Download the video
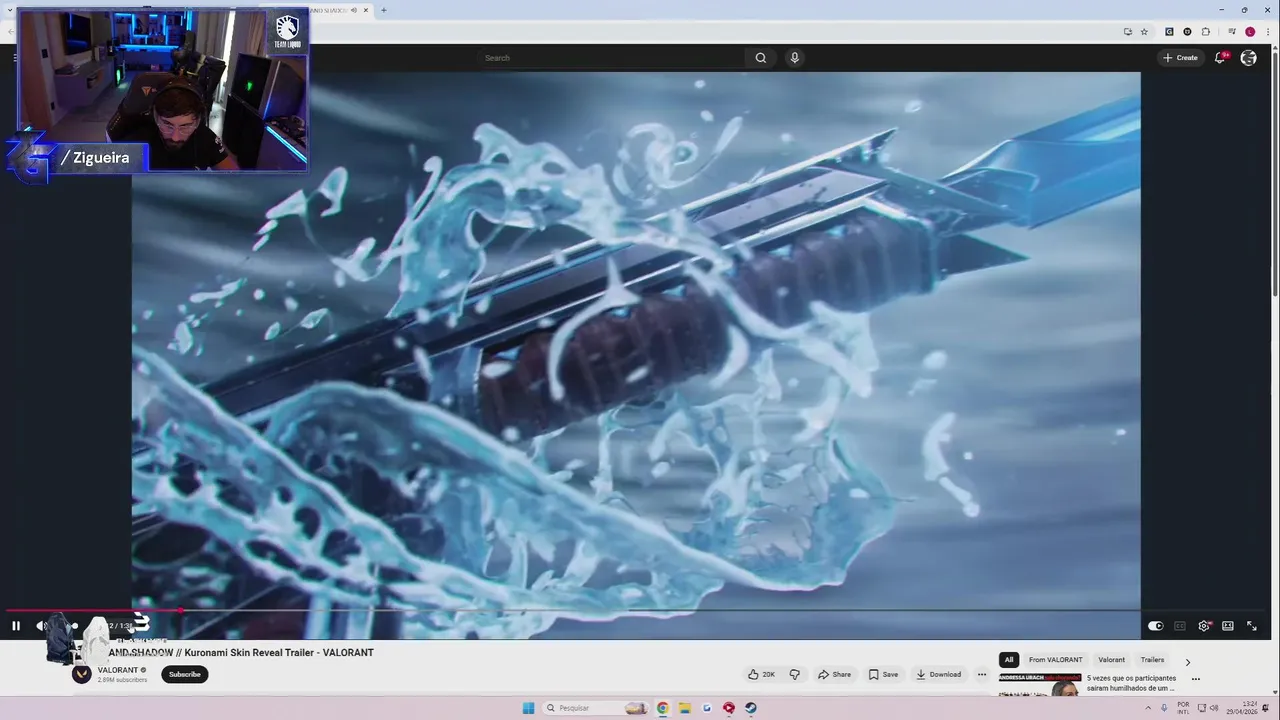Image resolution: width=1280 pixels, height=720 pixels. pos(939,674)
